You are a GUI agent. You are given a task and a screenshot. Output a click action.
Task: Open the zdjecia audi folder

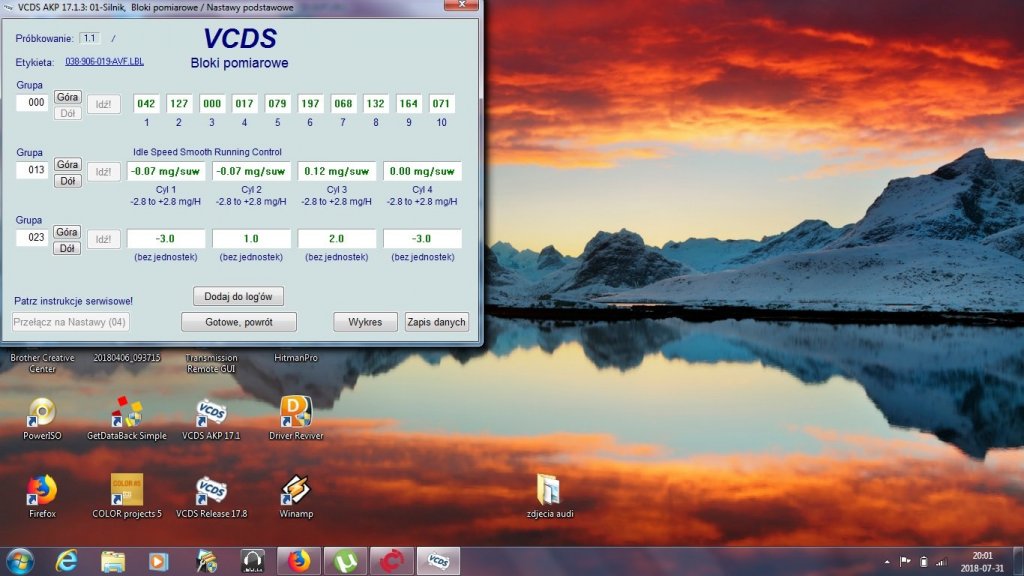click(550, 496)
